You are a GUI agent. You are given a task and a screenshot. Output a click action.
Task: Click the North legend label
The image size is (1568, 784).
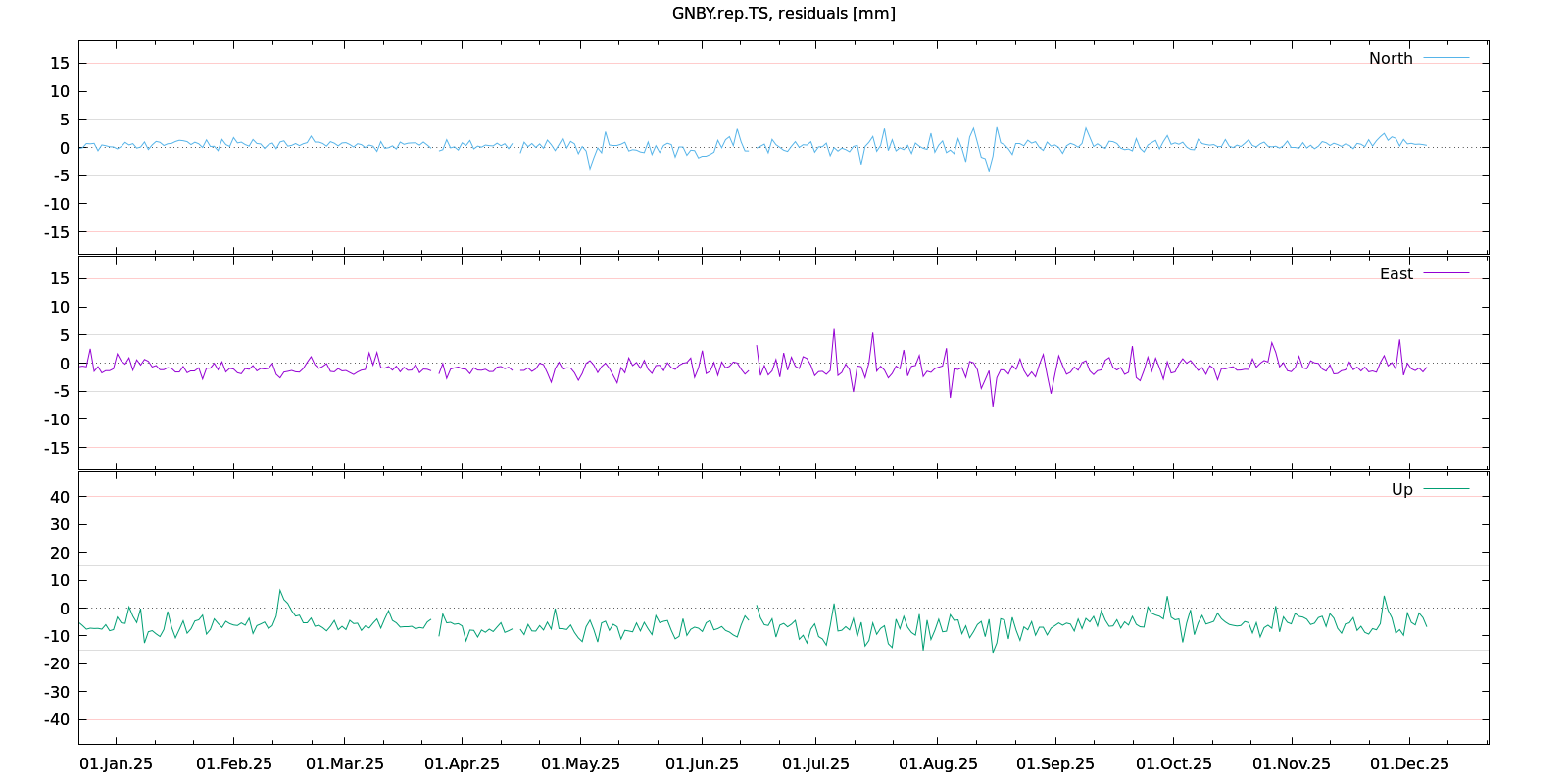tap(1391, 59)
